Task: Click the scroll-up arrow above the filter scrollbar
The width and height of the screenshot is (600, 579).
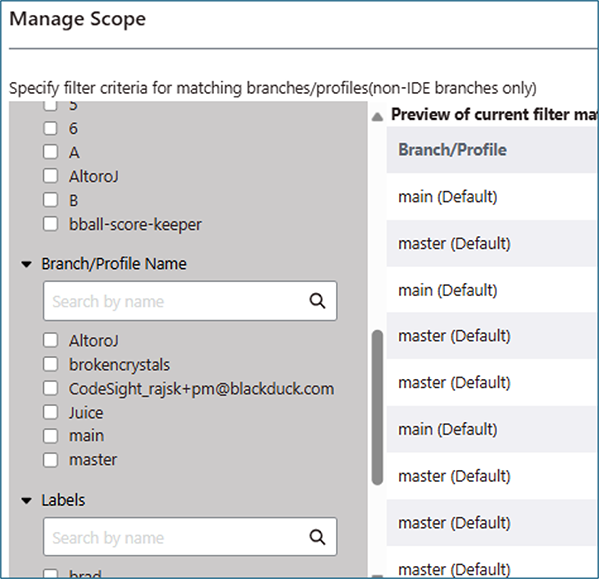Action: (377, 116)
